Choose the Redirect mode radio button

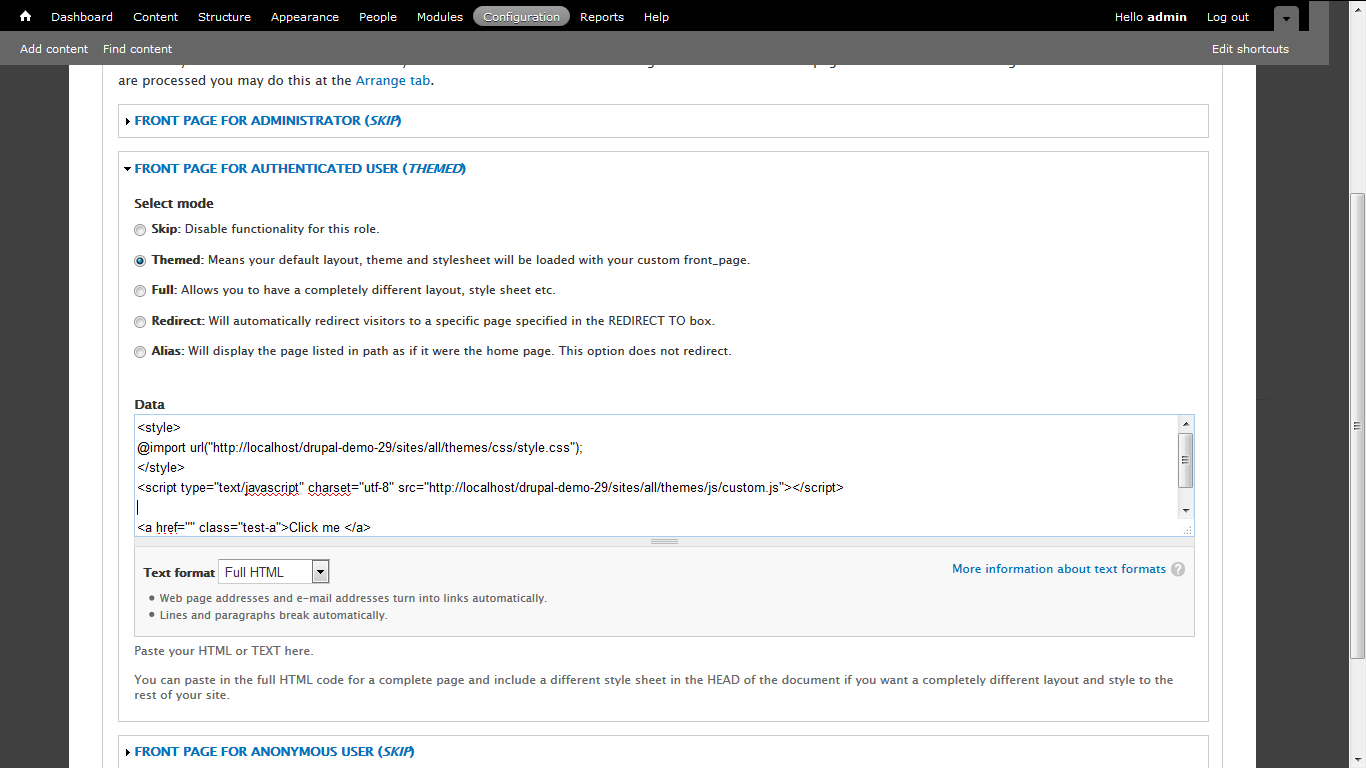[x=140, y=322]
